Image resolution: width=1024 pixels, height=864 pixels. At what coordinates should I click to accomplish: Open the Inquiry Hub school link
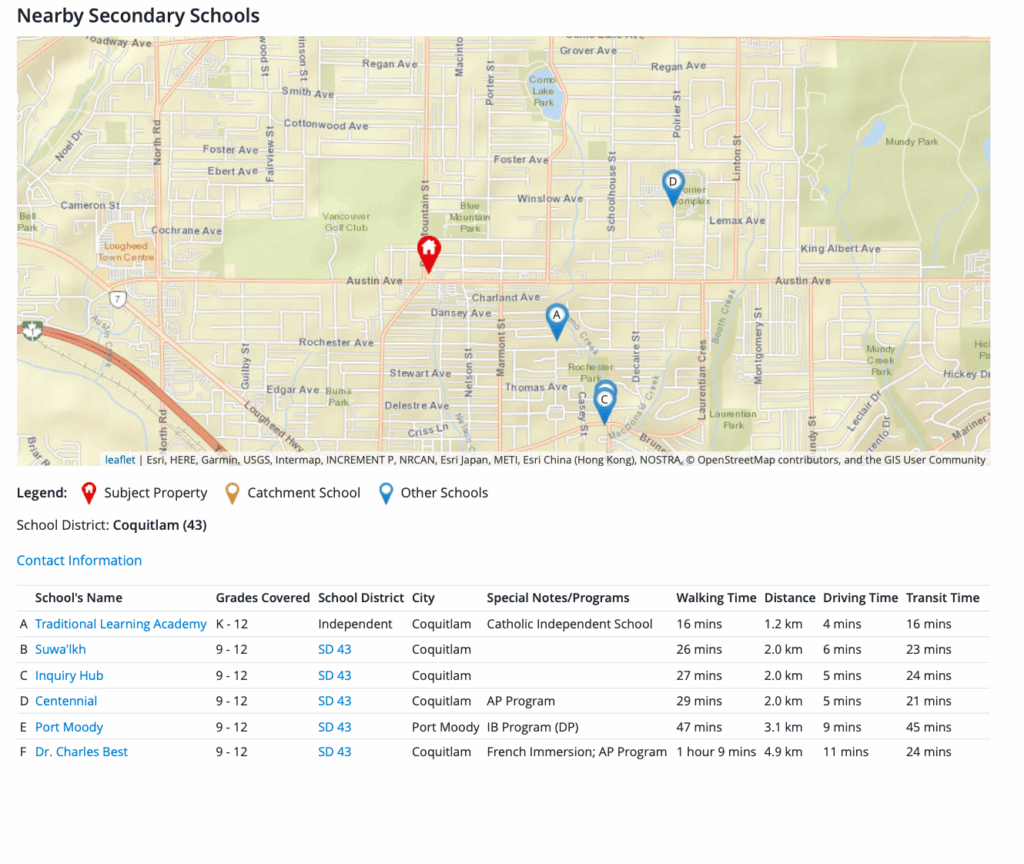coord(69,675)
